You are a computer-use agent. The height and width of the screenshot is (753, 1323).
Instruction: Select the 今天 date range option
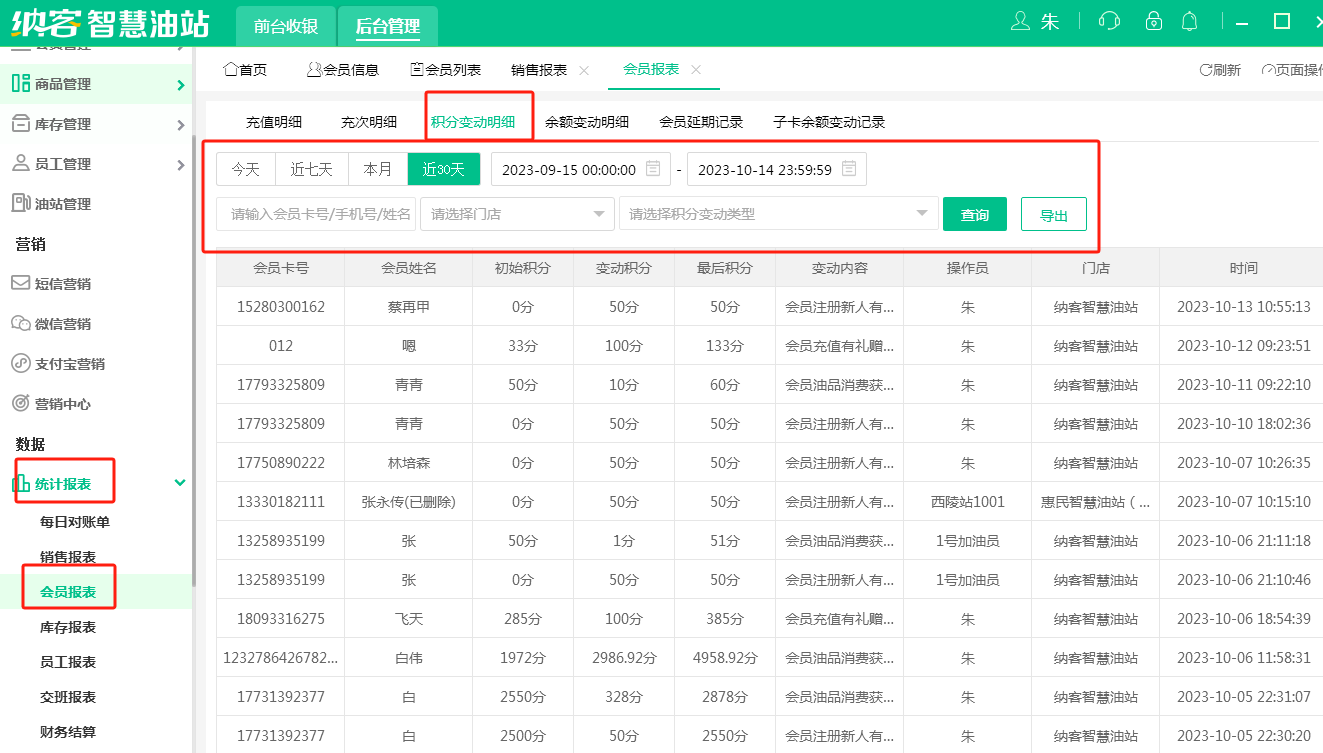click(x=246, y=169)
